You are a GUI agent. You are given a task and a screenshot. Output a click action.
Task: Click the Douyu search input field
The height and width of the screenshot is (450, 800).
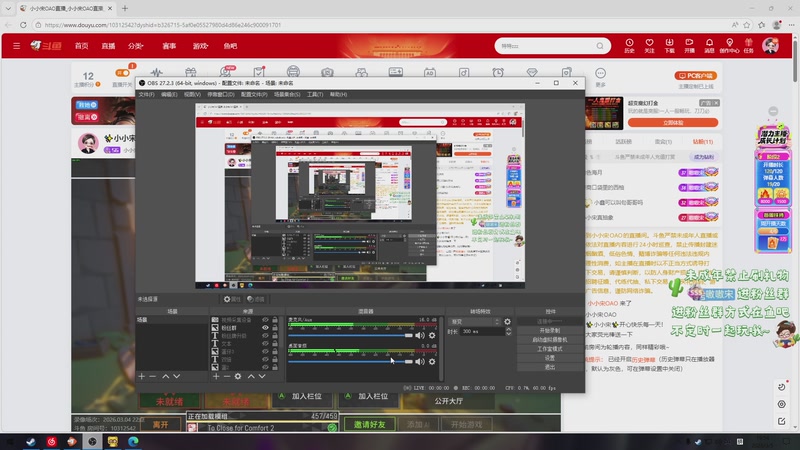point(546,46)
